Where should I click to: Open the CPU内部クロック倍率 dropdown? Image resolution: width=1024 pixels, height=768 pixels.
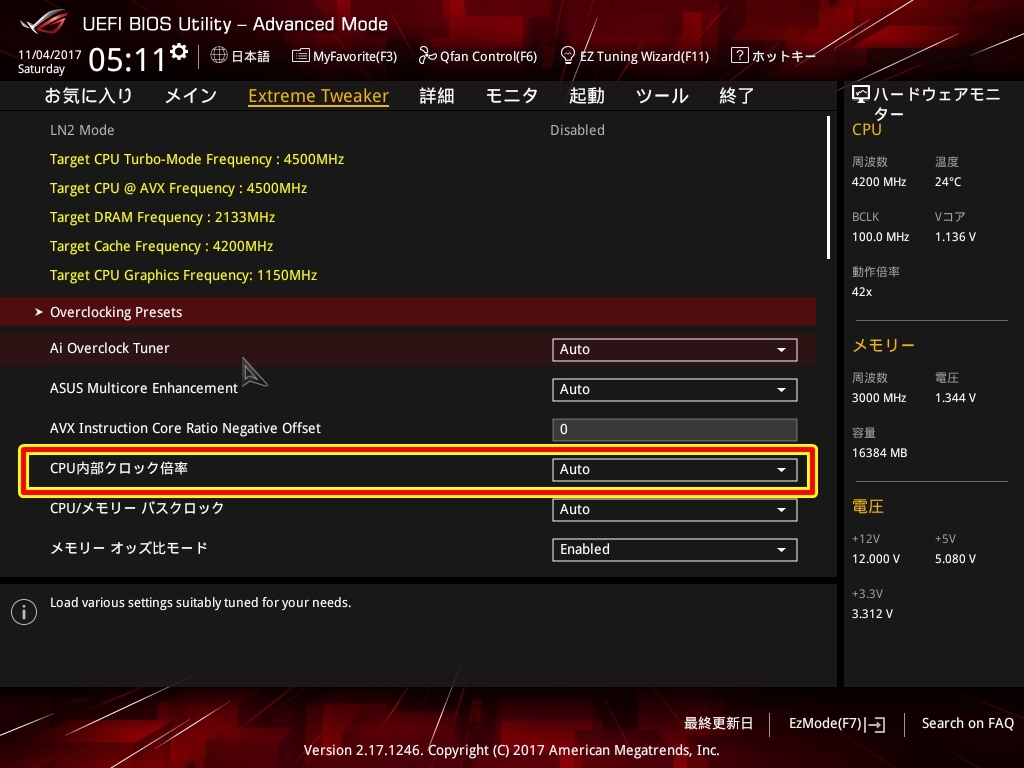point(675,470)
